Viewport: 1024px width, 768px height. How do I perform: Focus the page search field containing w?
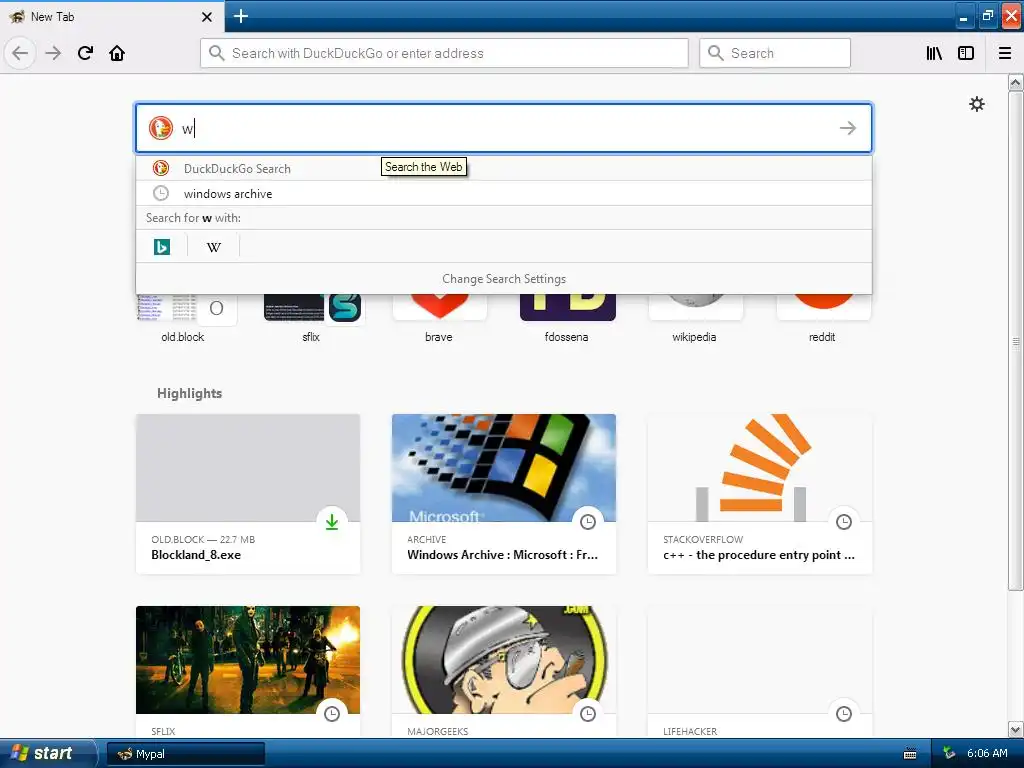[x=504, y=128]
